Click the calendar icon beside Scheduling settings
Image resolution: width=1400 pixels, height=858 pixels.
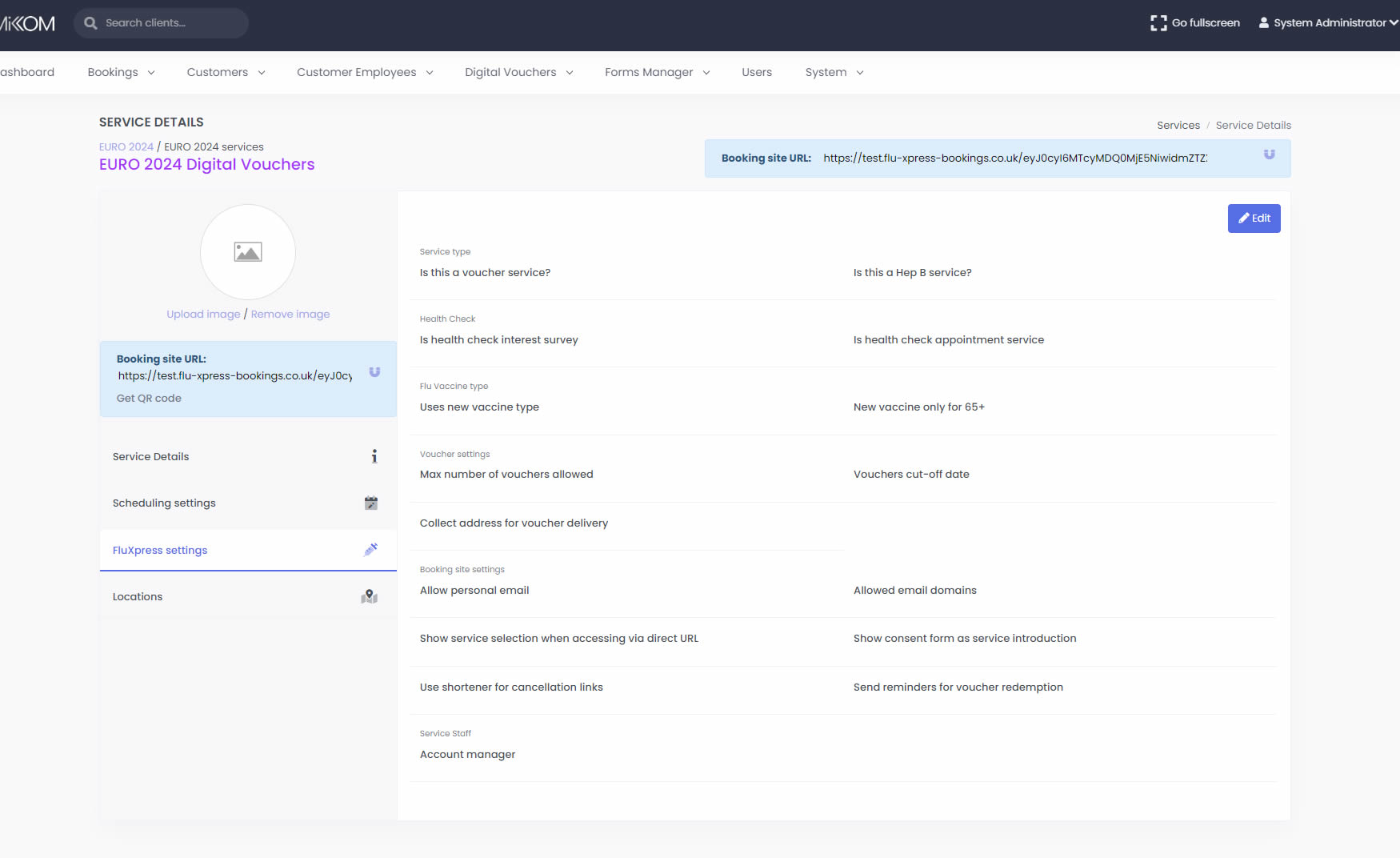[370, 503]
